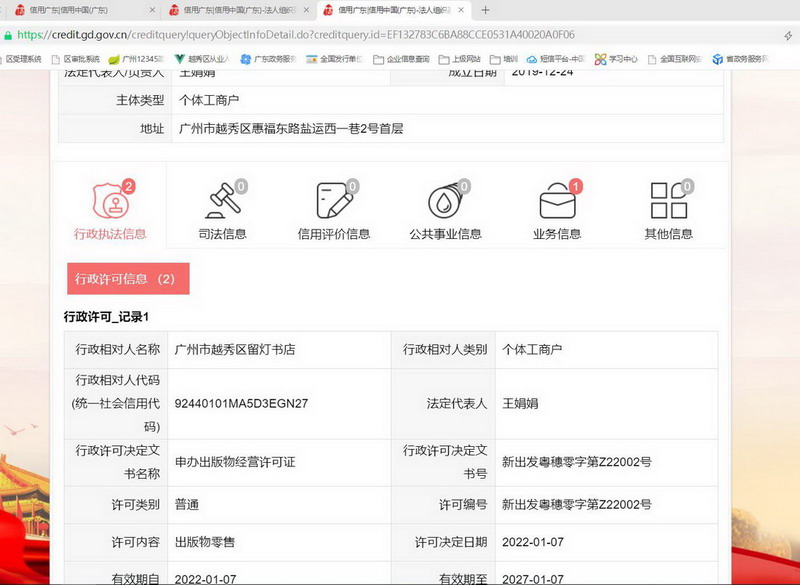Select the 信用评价信息 document icon
800x585 pixels.
(334, 200)
